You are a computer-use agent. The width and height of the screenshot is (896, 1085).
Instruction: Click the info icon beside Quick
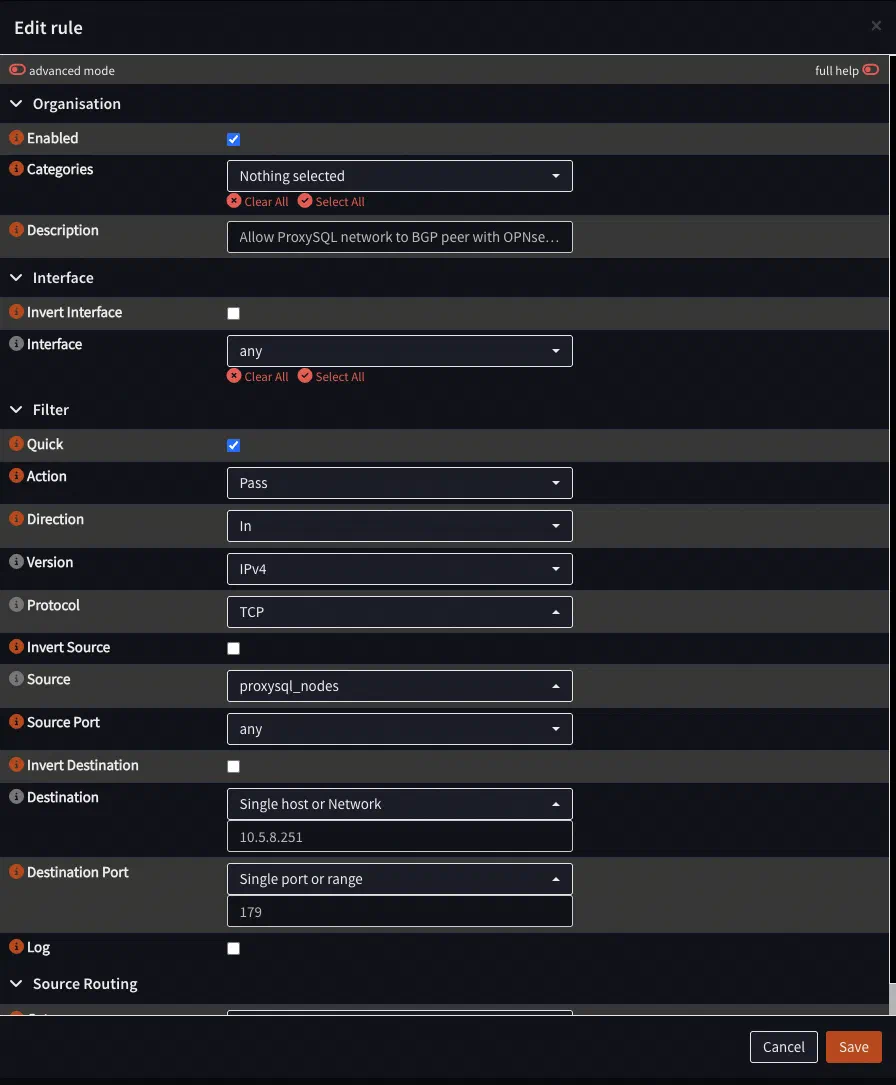pos(17,443)
